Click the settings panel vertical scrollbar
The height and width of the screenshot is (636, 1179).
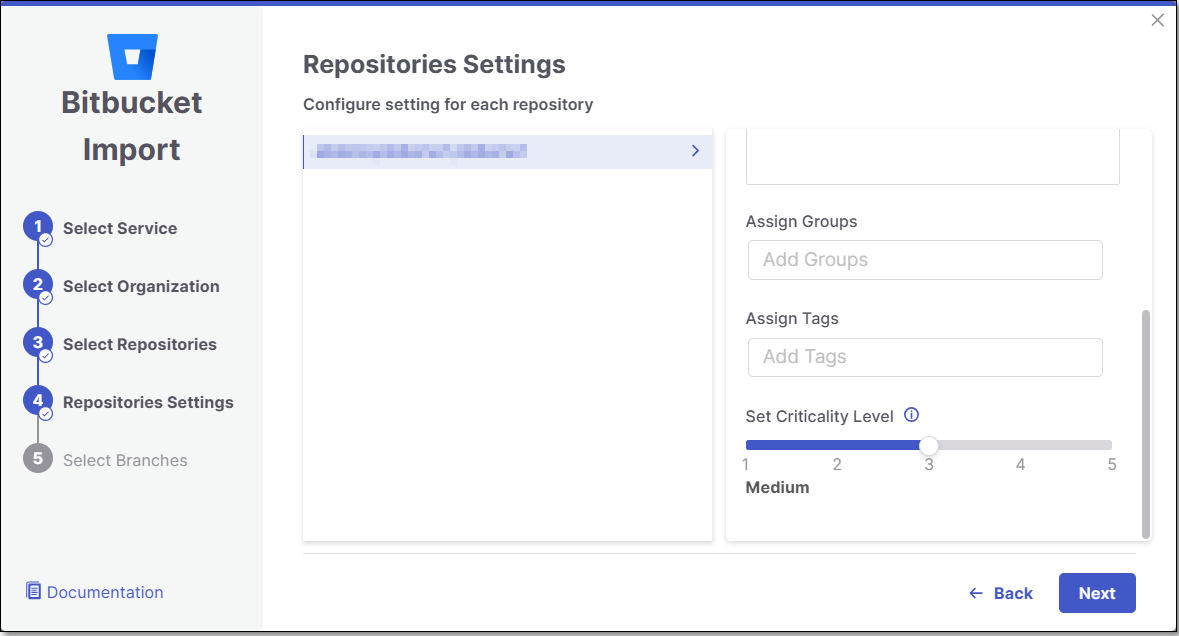1146,424
